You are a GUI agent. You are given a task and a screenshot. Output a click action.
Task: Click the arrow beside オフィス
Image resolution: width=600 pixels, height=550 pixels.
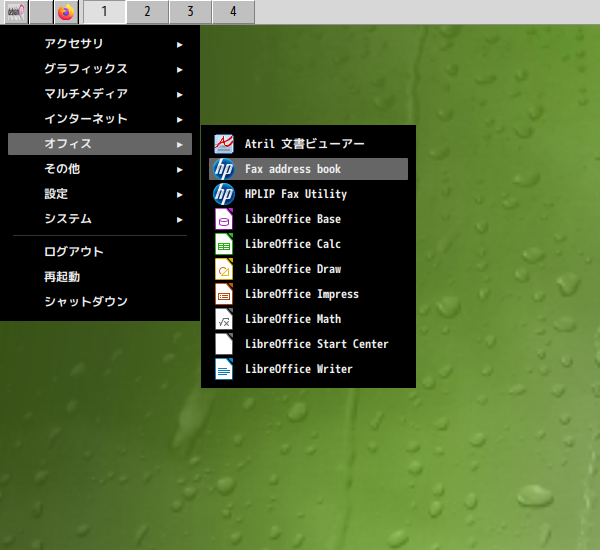click(179, 145)
